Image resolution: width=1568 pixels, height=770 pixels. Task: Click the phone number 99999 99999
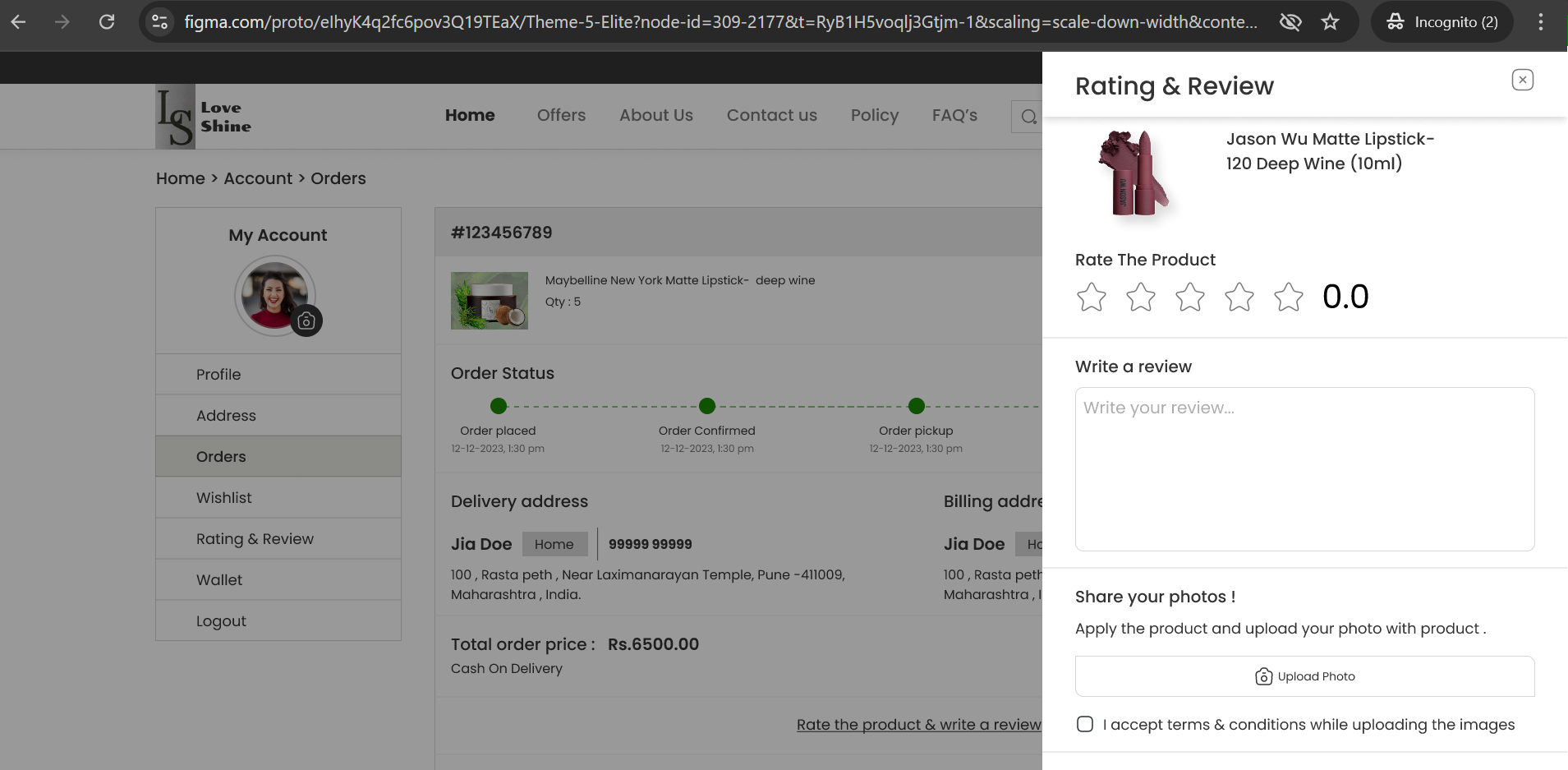pyautogui.click(x=651, y=544)
